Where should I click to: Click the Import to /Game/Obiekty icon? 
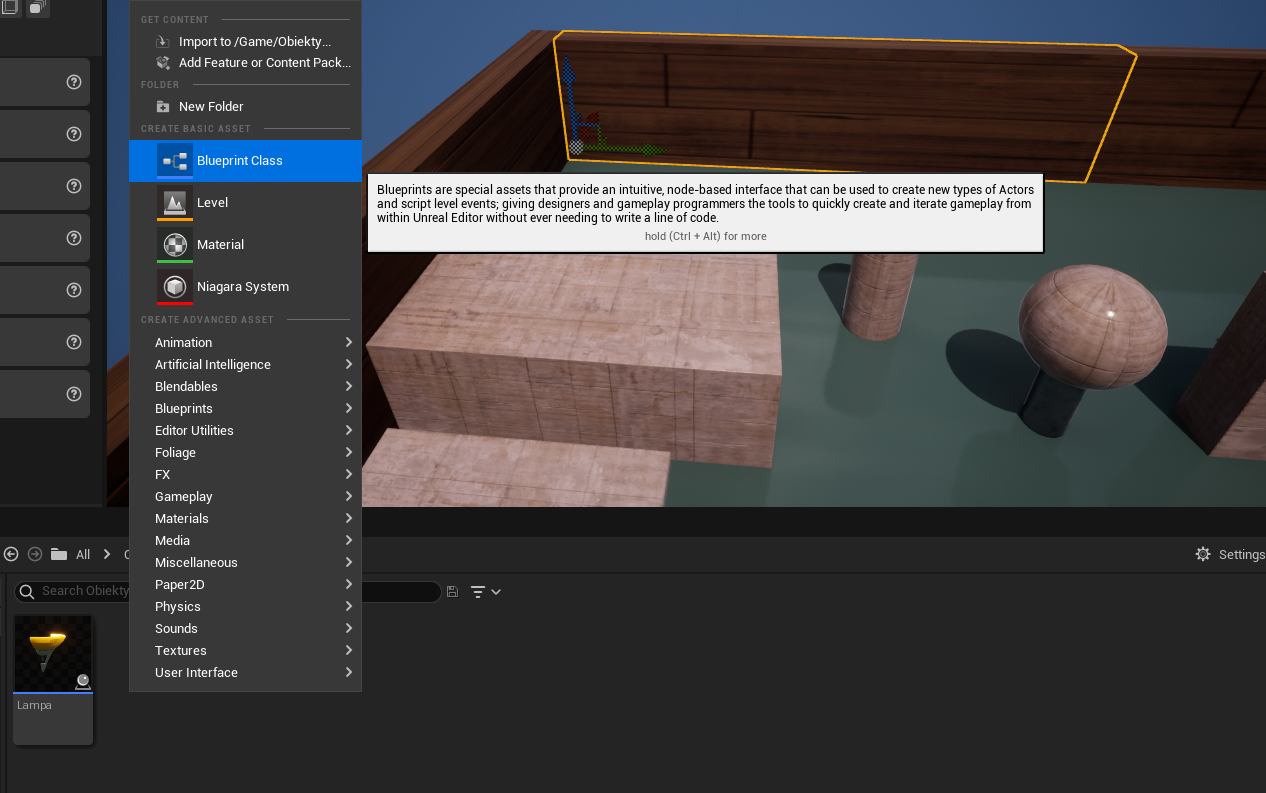163,42
